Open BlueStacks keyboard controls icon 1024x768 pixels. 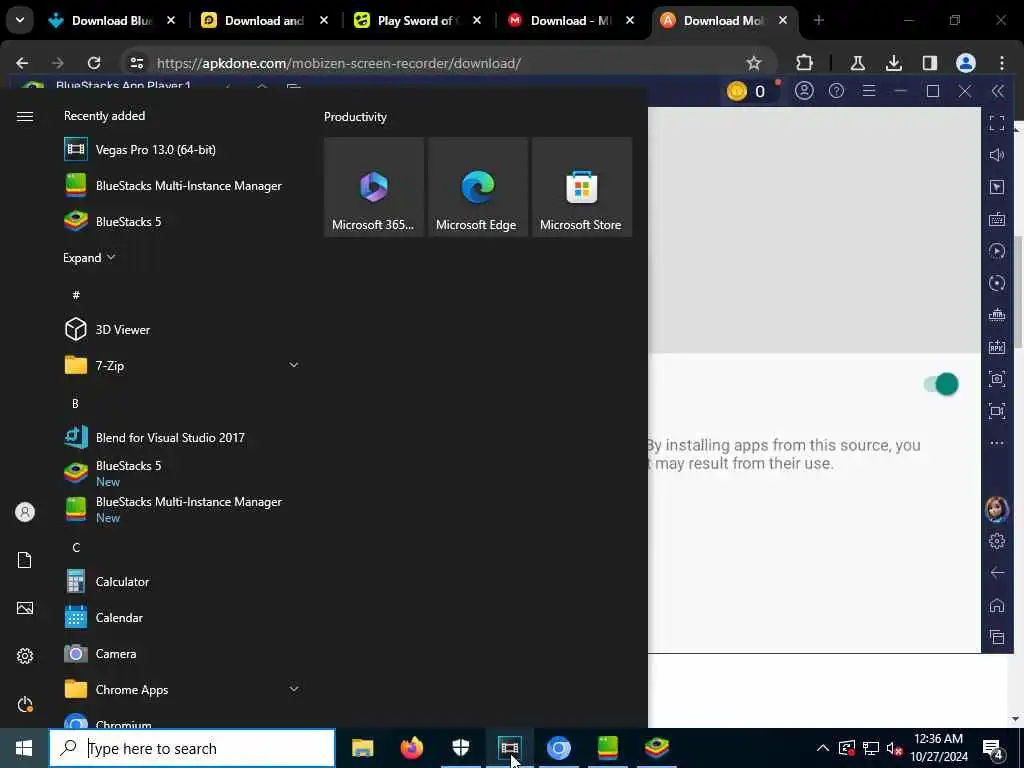pos(997,219)
